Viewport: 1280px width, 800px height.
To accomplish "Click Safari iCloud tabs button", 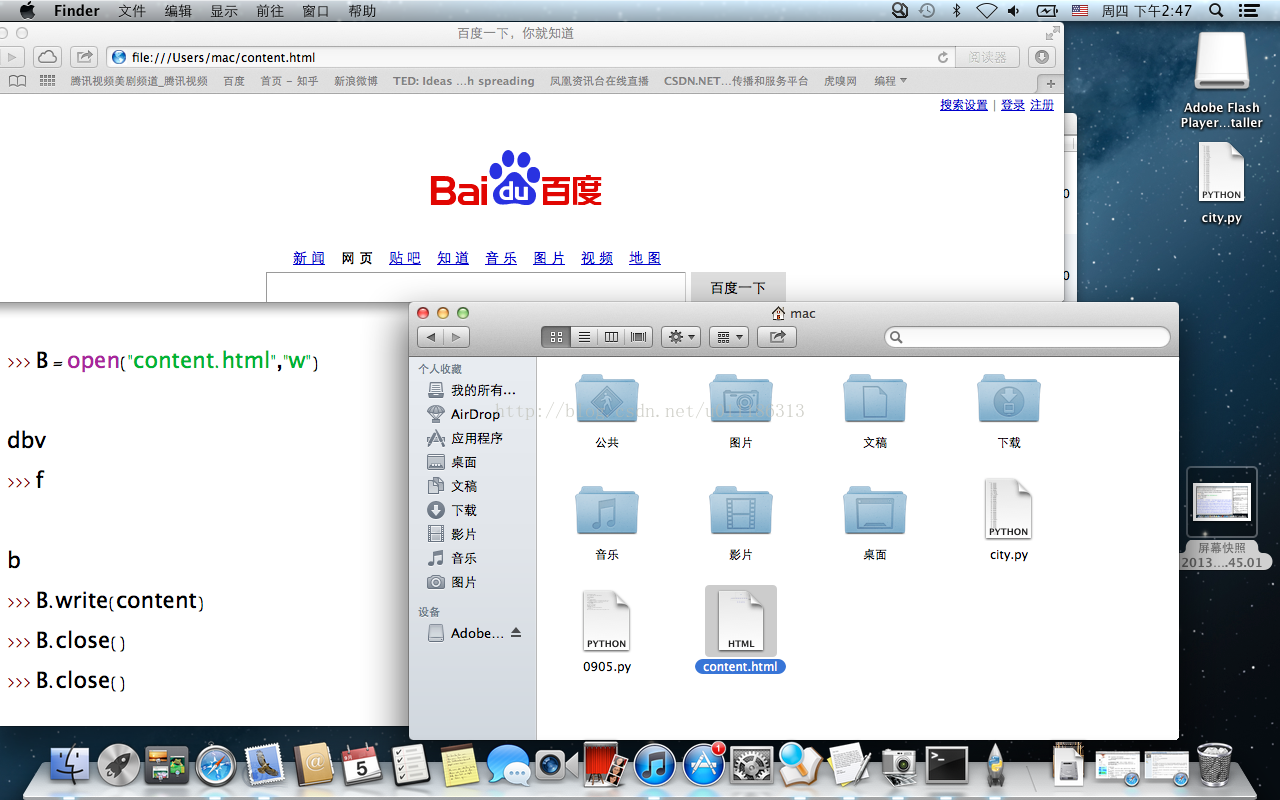I will 47,57.
